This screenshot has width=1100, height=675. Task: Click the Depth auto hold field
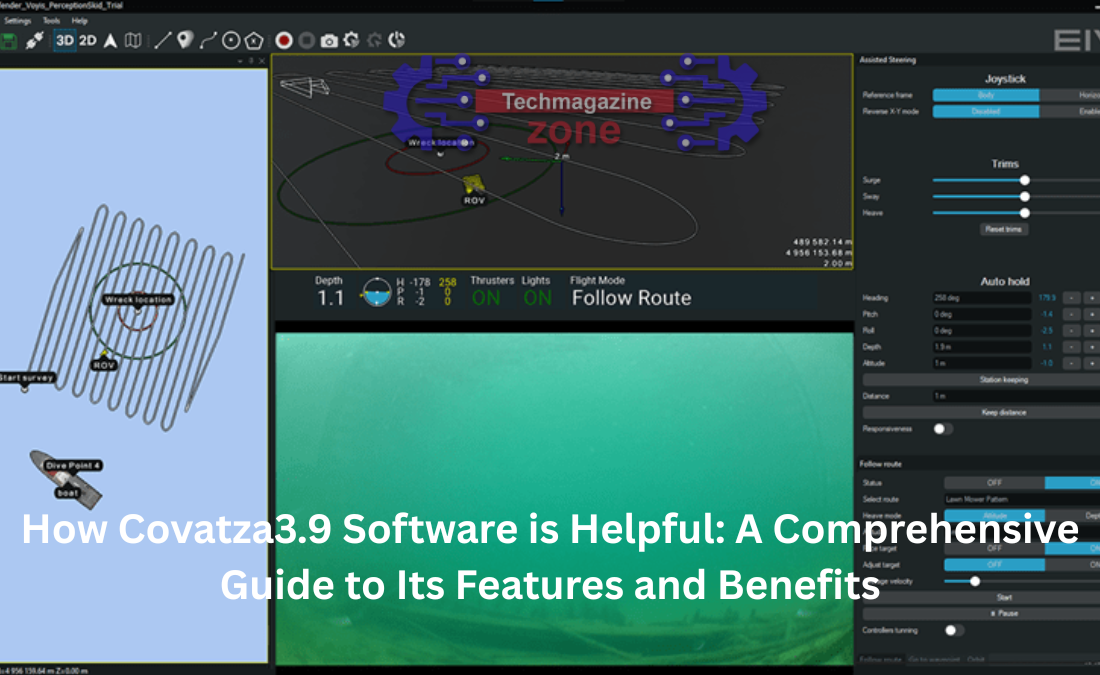pyautogui.click(x=982, y=347)
